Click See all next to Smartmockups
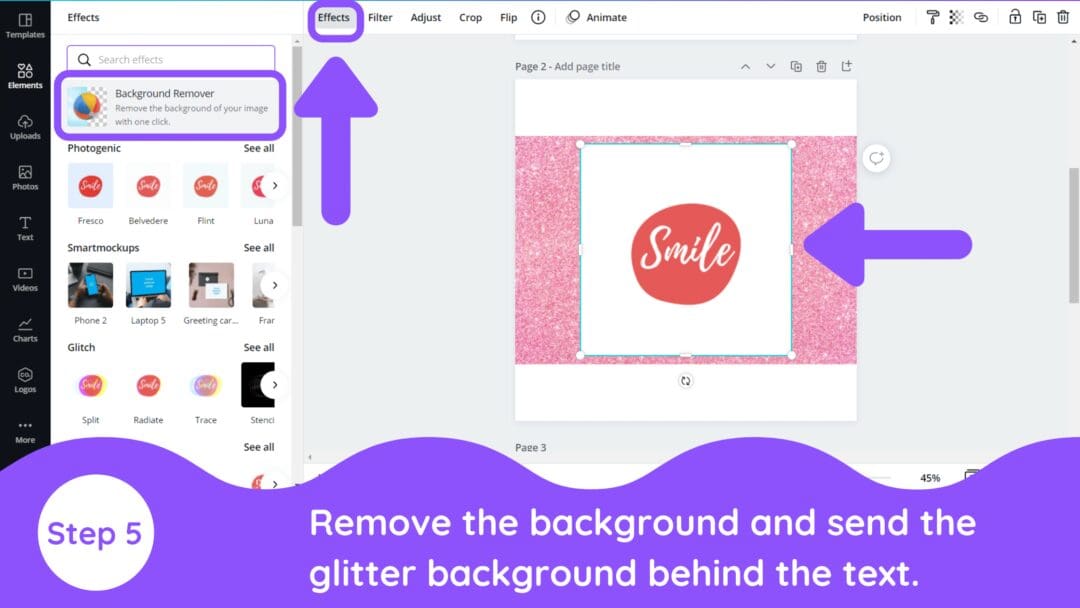The height and width of the screenshot is (608, 1080). tap(258, 247)
